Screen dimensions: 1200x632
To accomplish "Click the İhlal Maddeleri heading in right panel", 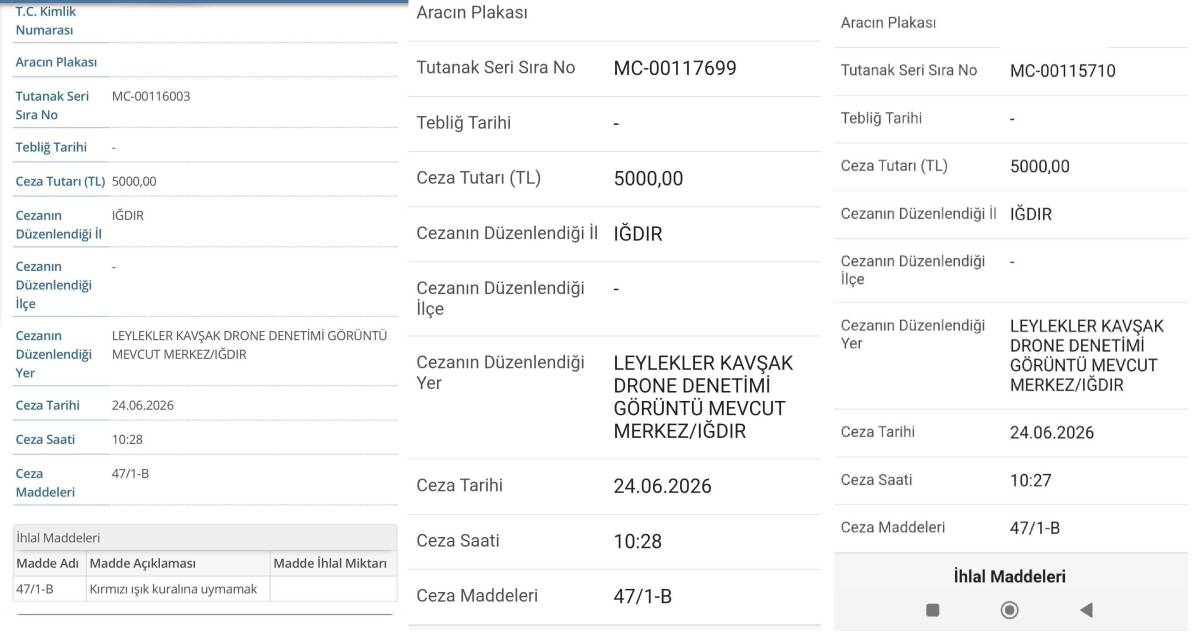I will point(1010,577).
